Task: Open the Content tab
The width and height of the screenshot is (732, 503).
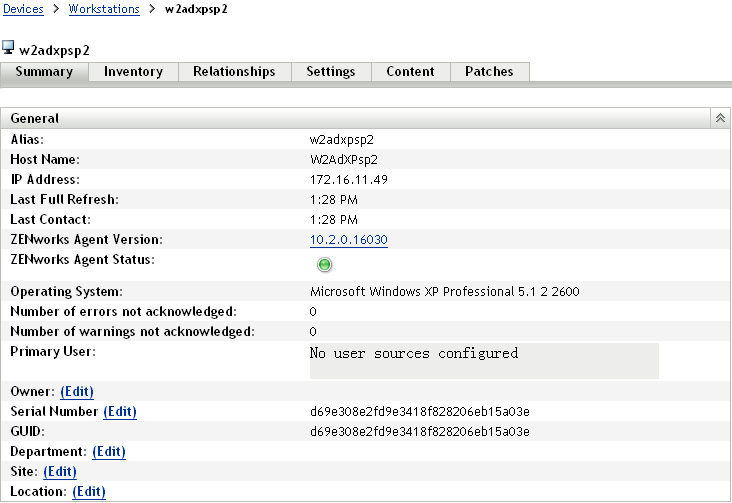Action: click(410, 72)
